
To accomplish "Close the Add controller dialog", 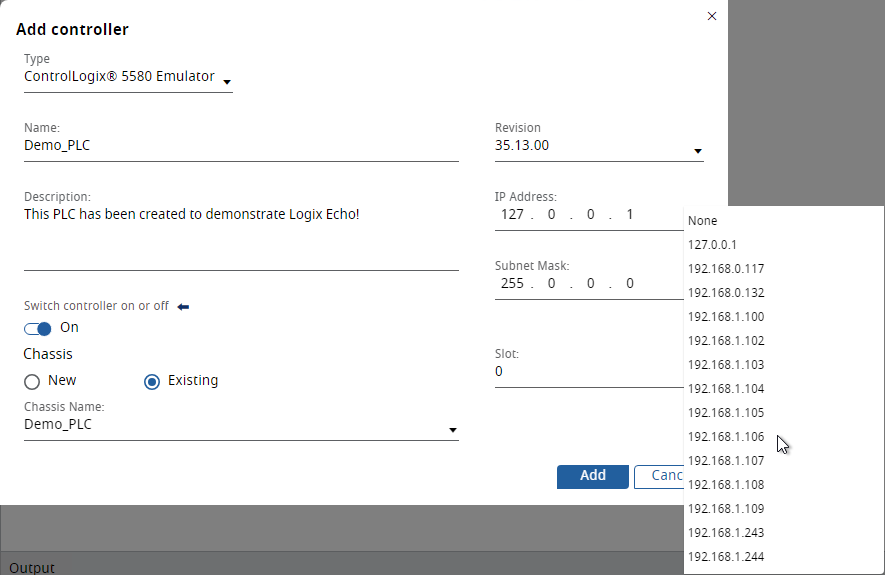I will [712, 16].
